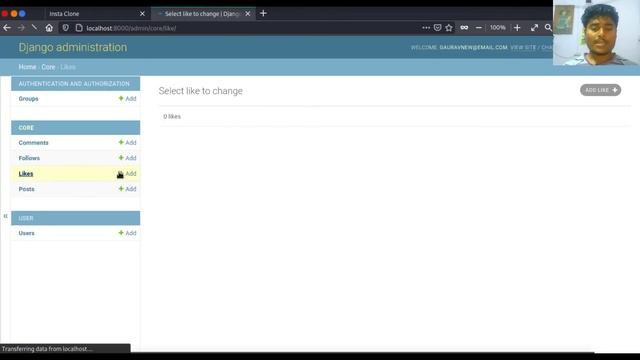The image size is (640, 360).
Task: Zoom out with the minus button
Action: [479, 28]
